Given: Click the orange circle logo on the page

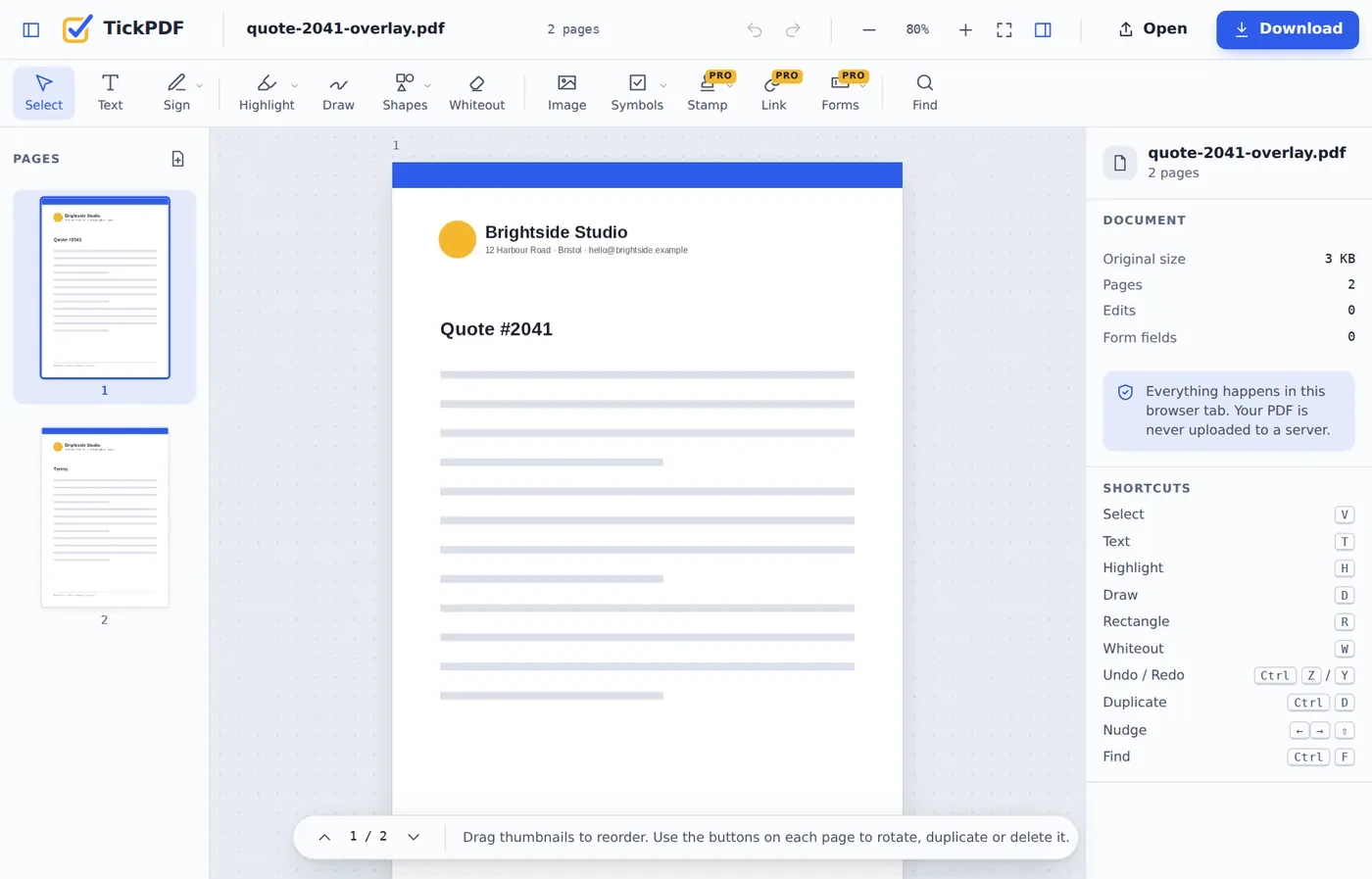Looking at the screenshot, I should coord(457,239).
